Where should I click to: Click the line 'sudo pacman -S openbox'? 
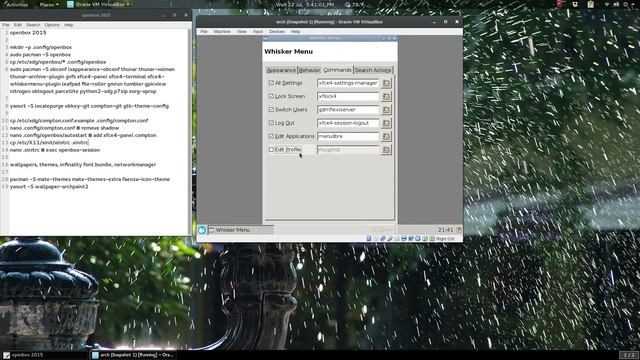(40, 55)
